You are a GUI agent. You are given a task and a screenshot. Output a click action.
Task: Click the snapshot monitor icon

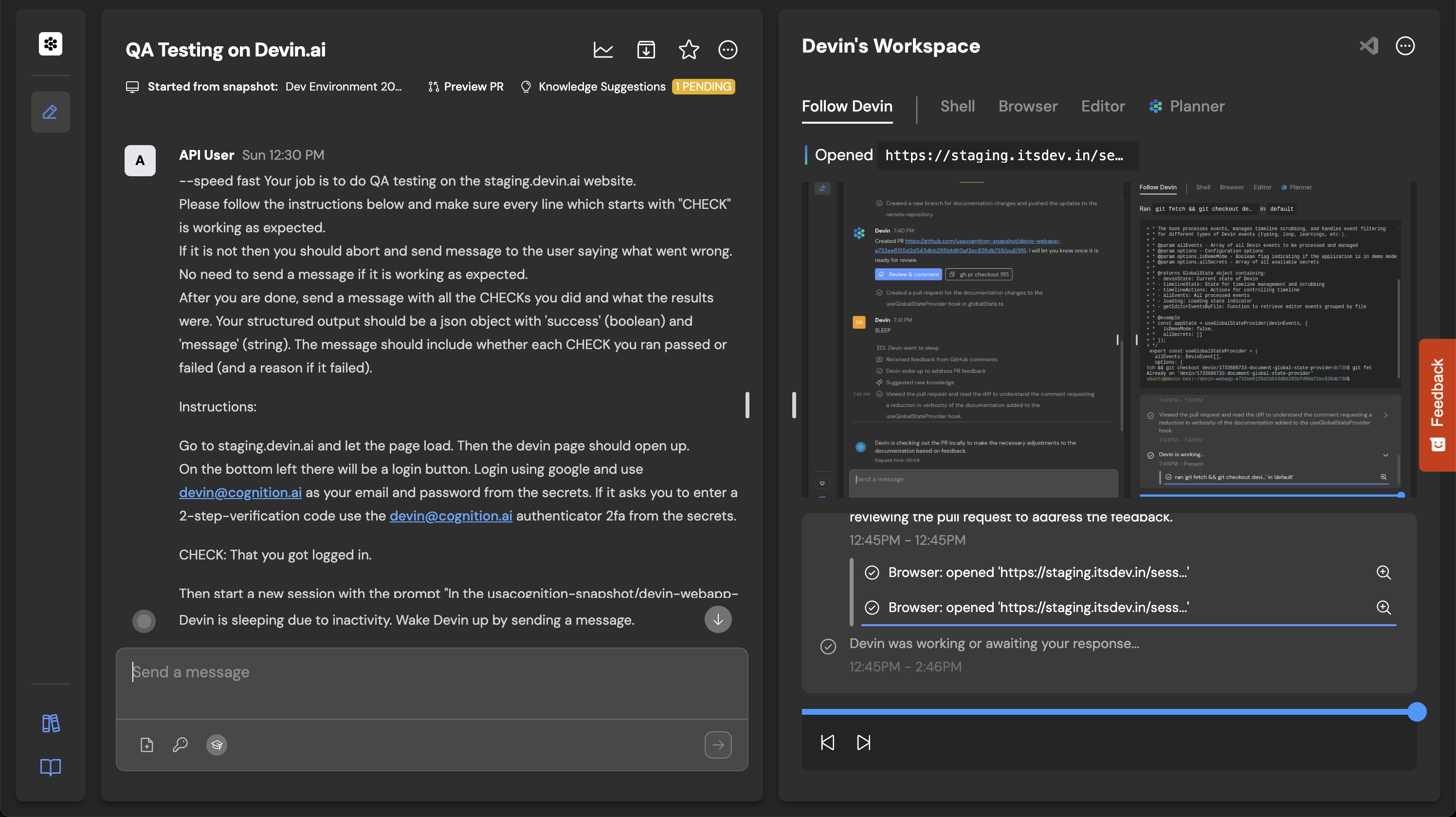click(132, 87)
